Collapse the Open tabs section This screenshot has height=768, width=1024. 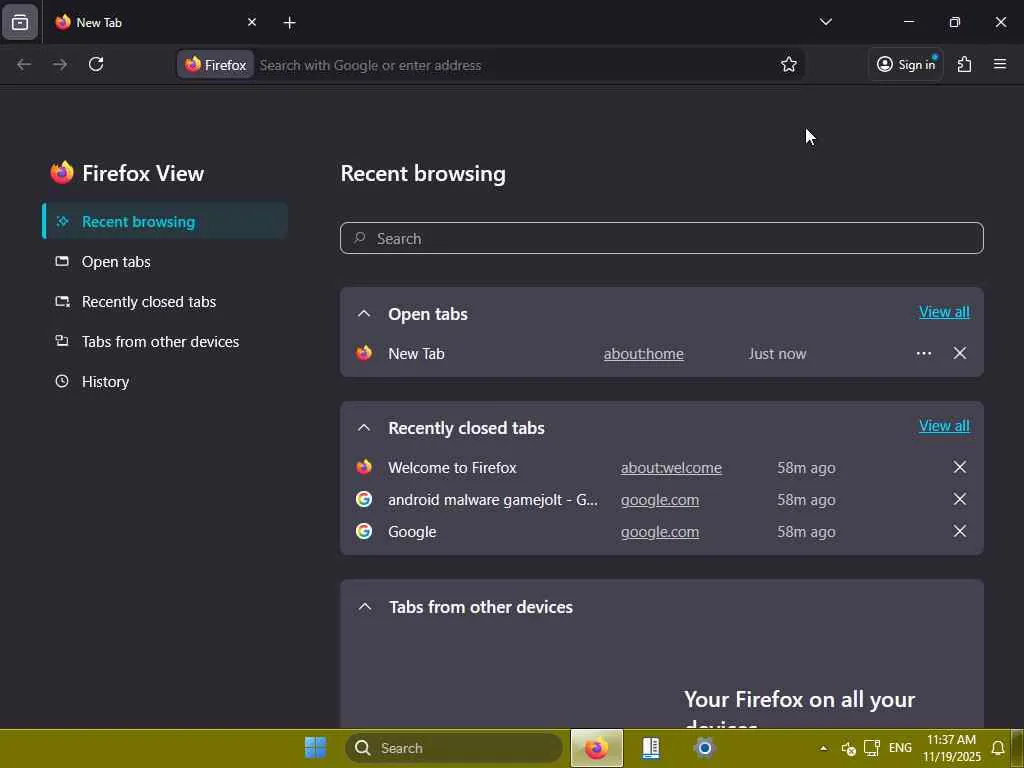[364, 314]
